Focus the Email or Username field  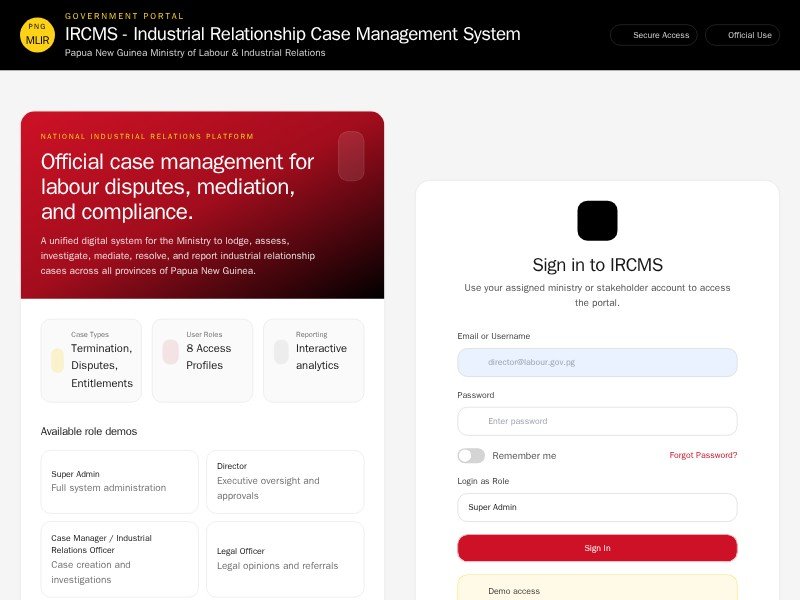(x=597, y=362)
